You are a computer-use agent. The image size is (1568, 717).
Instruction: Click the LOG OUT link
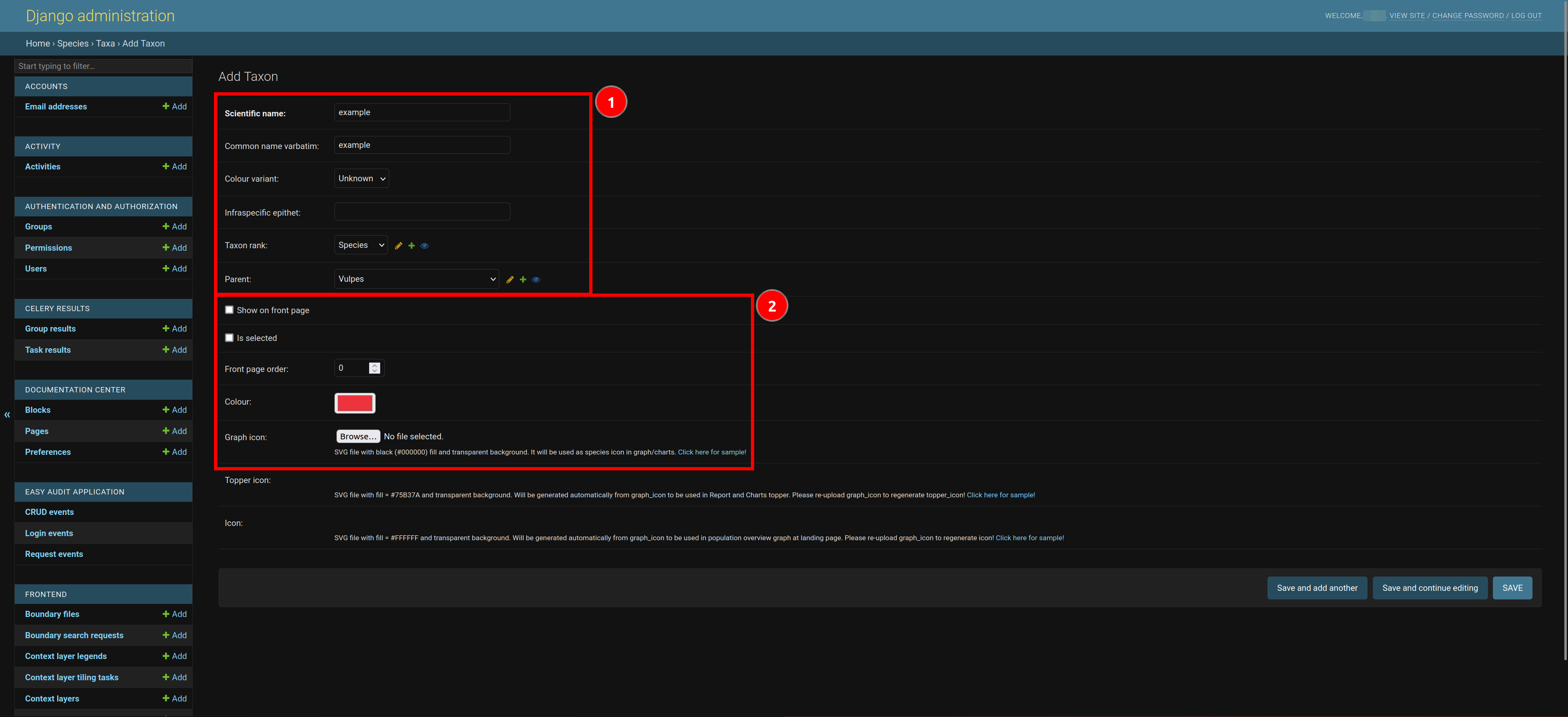(x=1526, y=16)
